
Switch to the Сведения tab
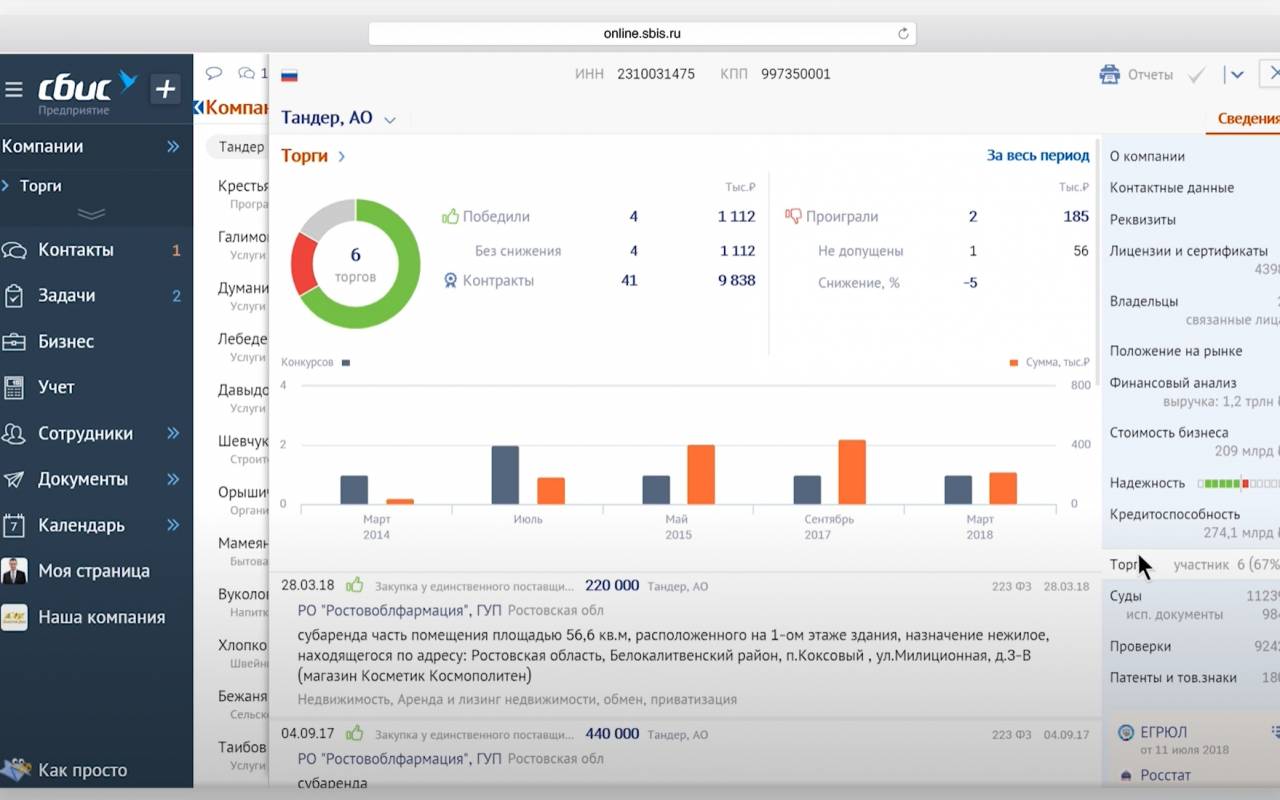point(1248,119)
